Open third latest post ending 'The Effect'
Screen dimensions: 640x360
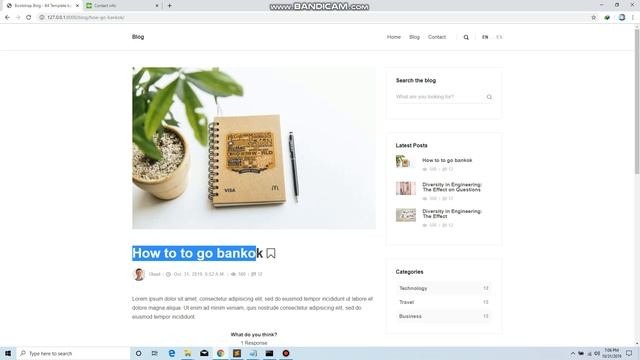pyautogui.click(x=452, y=214)
